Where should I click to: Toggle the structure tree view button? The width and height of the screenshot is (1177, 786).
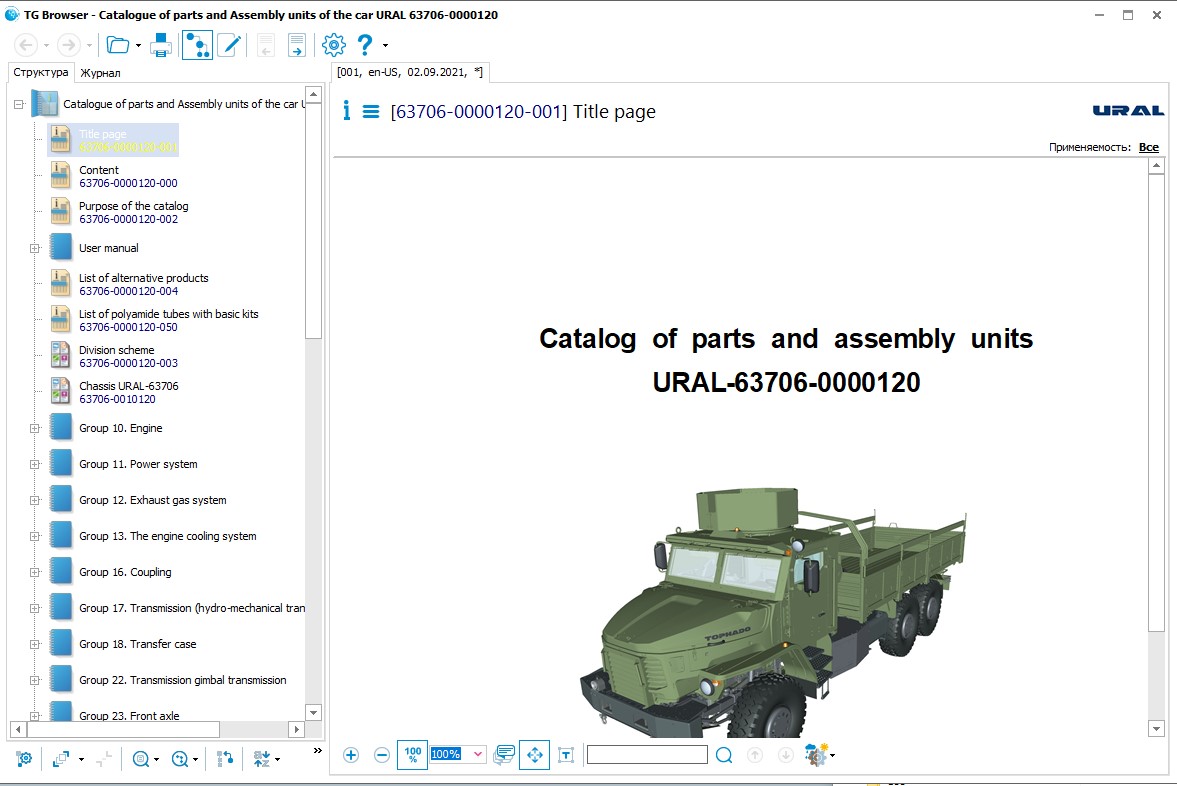[197, 45]
